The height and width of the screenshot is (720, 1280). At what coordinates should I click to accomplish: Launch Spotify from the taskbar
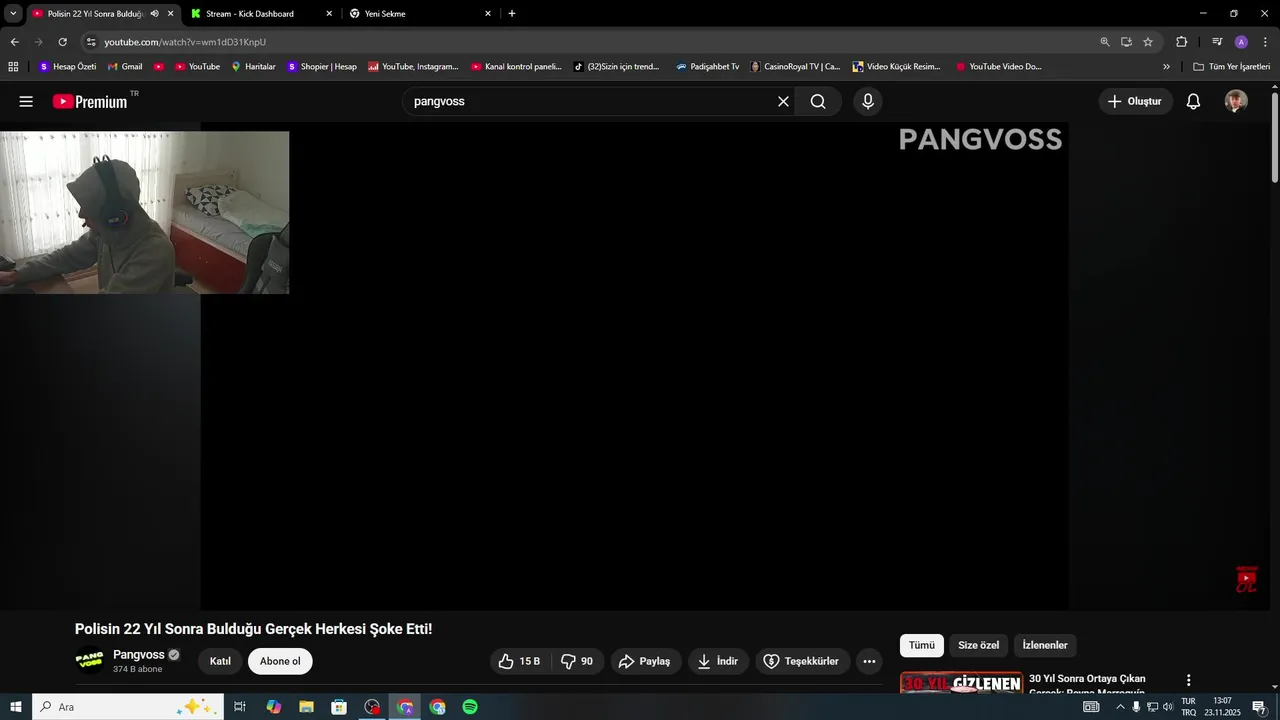tap(470, 707)
